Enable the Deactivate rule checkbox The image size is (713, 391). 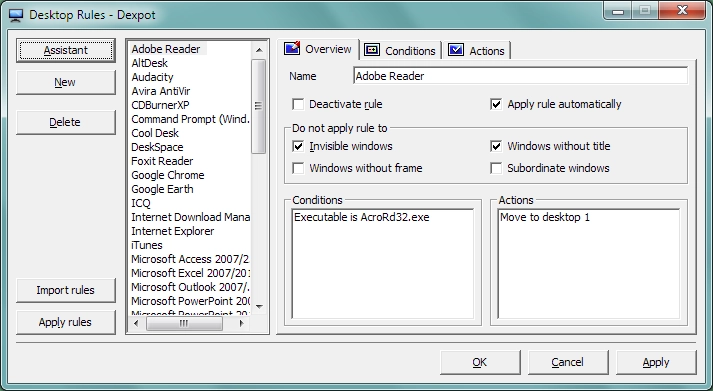(x=298, y=105)
